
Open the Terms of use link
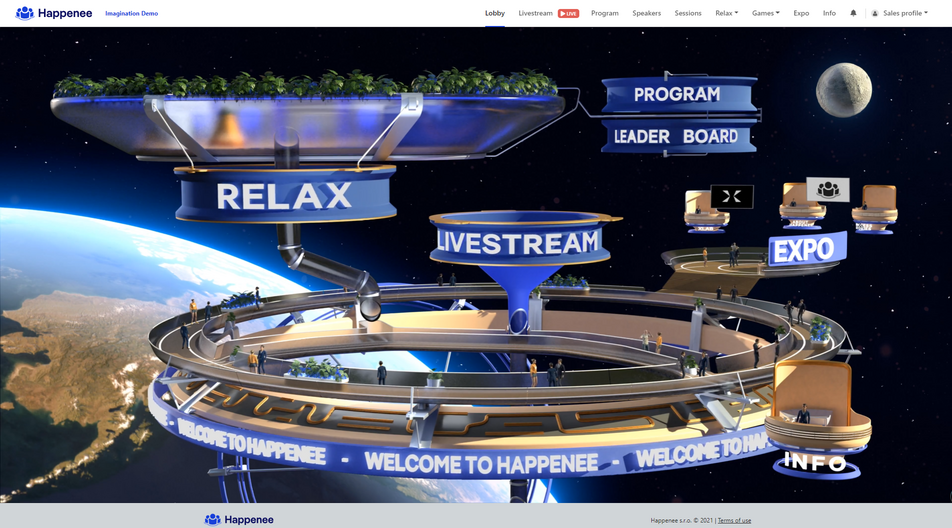click(x=734, y=520)
